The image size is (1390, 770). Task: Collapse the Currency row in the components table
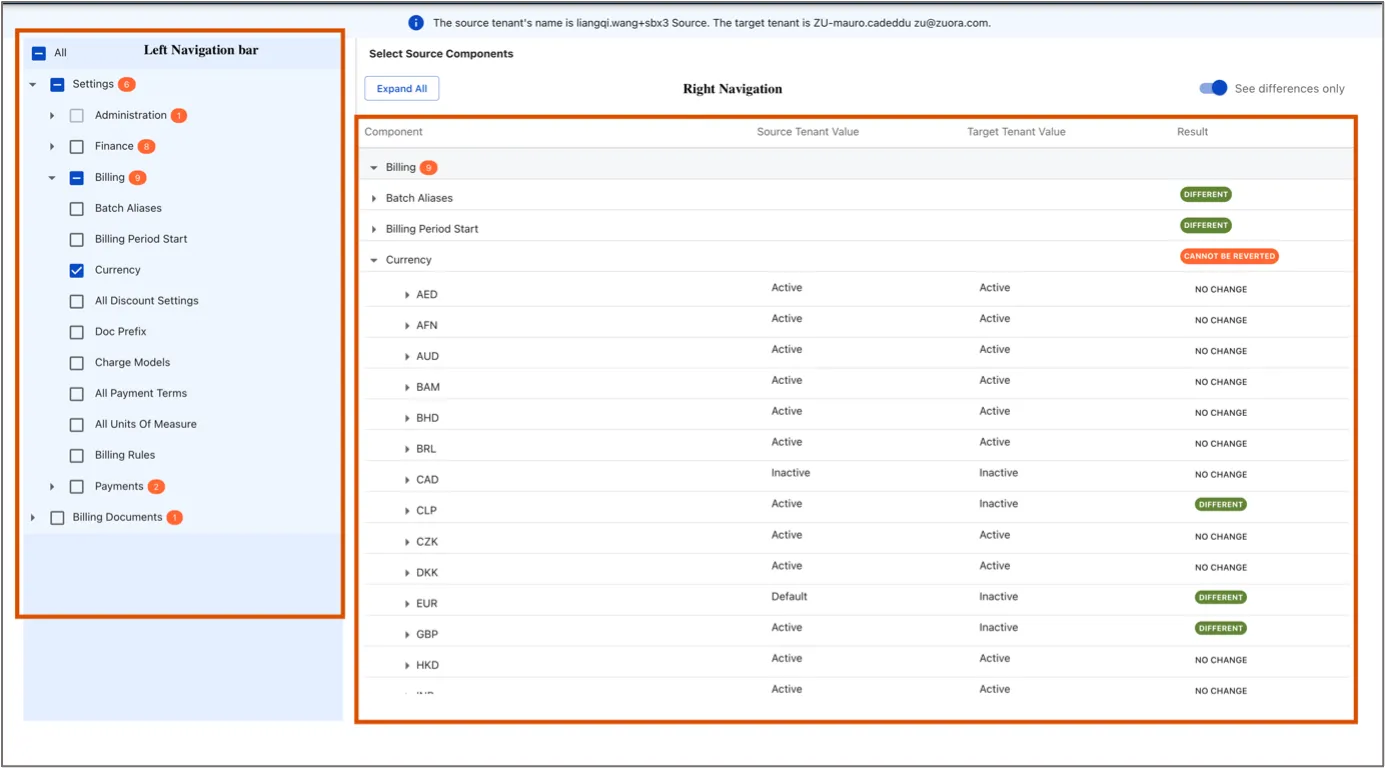[x=374, y=260]
